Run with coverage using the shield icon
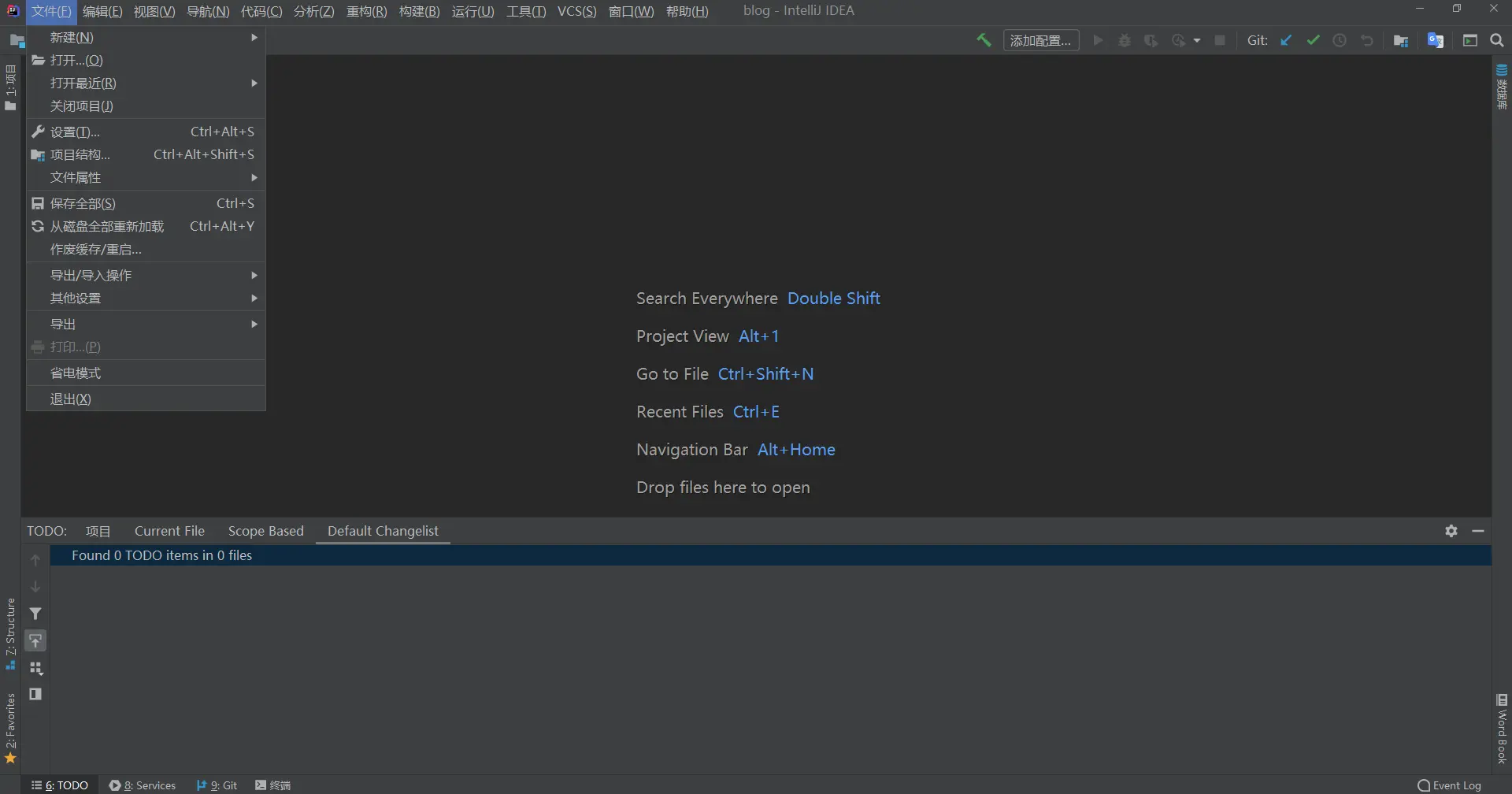The image size is (1512, 794). pos(1151,40)
